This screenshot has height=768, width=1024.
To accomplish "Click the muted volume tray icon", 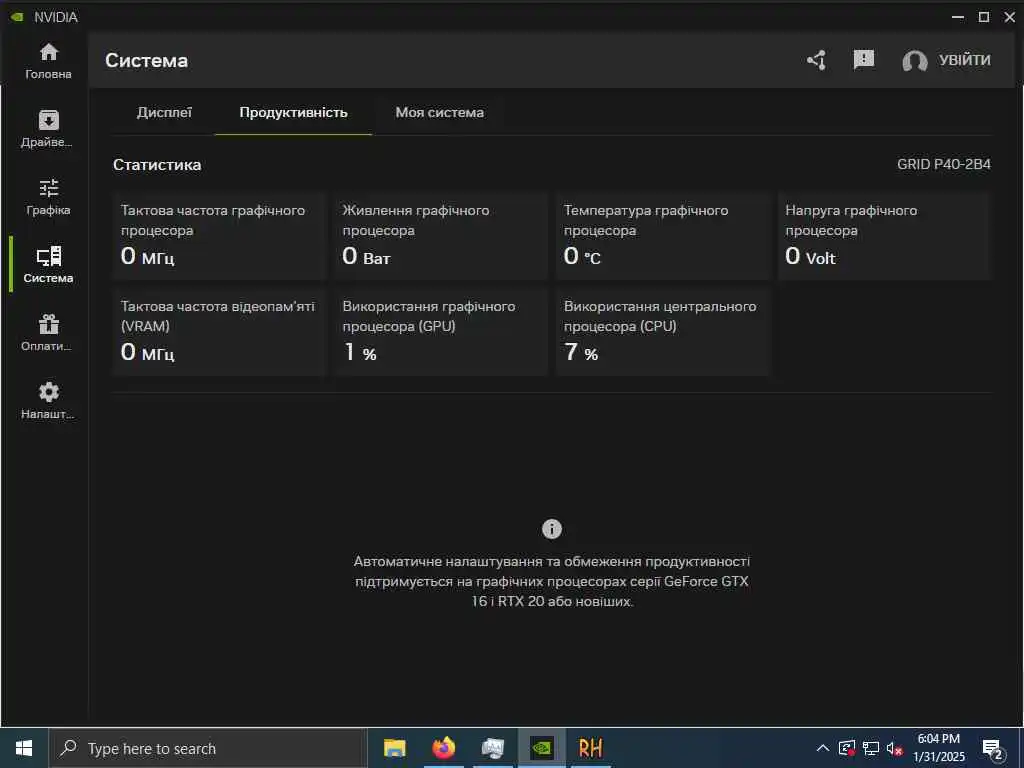I will pyautogui.click(x=894, y=748).
